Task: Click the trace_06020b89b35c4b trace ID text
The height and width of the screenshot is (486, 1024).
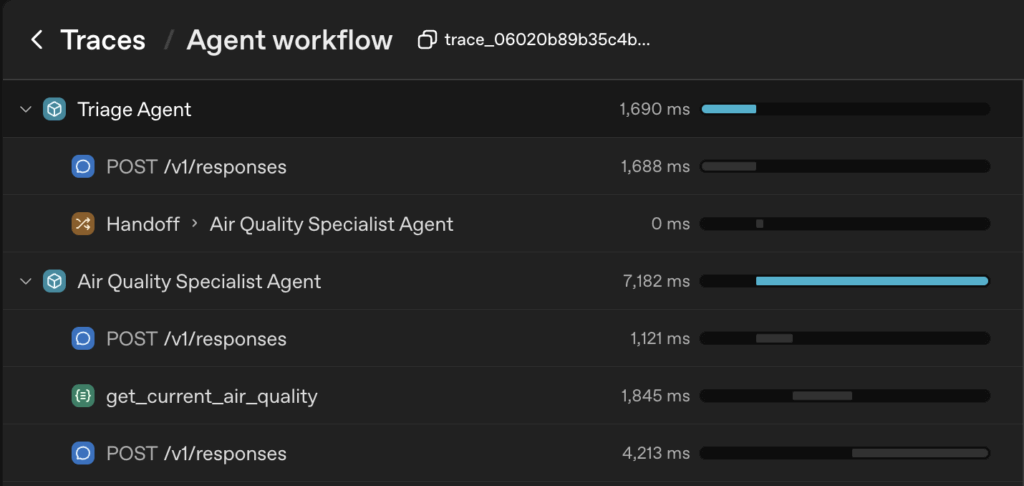Action: [548, 40]
